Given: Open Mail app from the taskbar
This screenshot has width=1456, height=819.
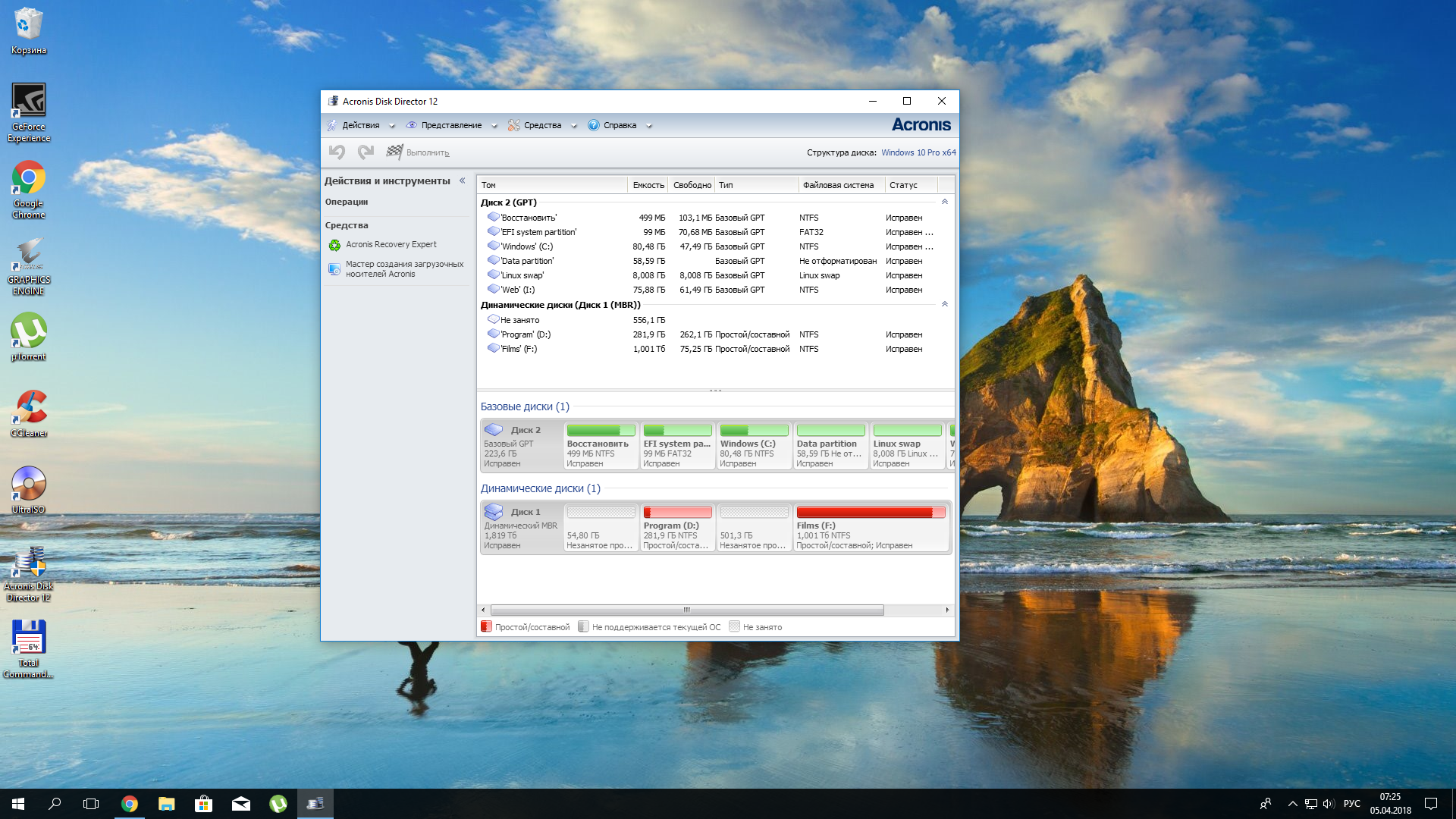Looking at the screenshot, I should [x=241, y=804].
